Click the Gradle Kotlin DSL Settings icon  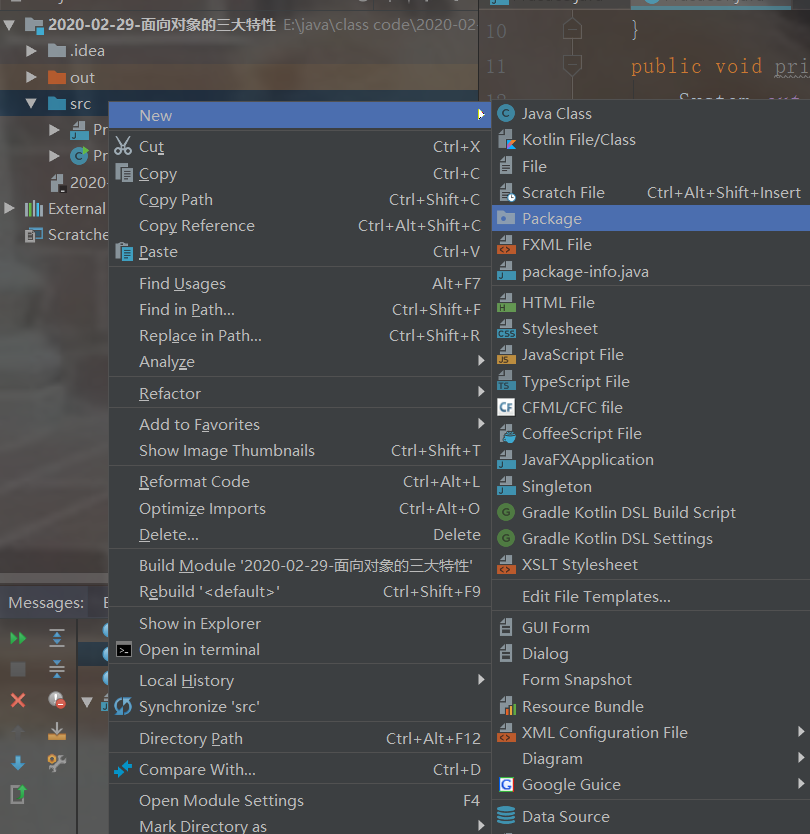pyautogui.click(x=506, y=538)
